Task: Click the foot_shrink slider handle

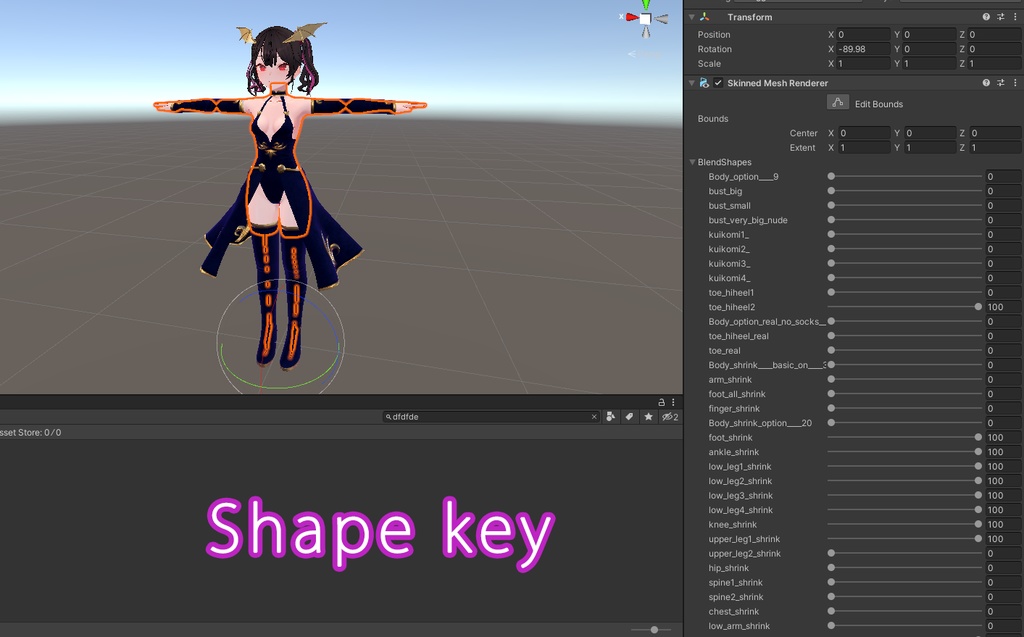Action: 978,437
